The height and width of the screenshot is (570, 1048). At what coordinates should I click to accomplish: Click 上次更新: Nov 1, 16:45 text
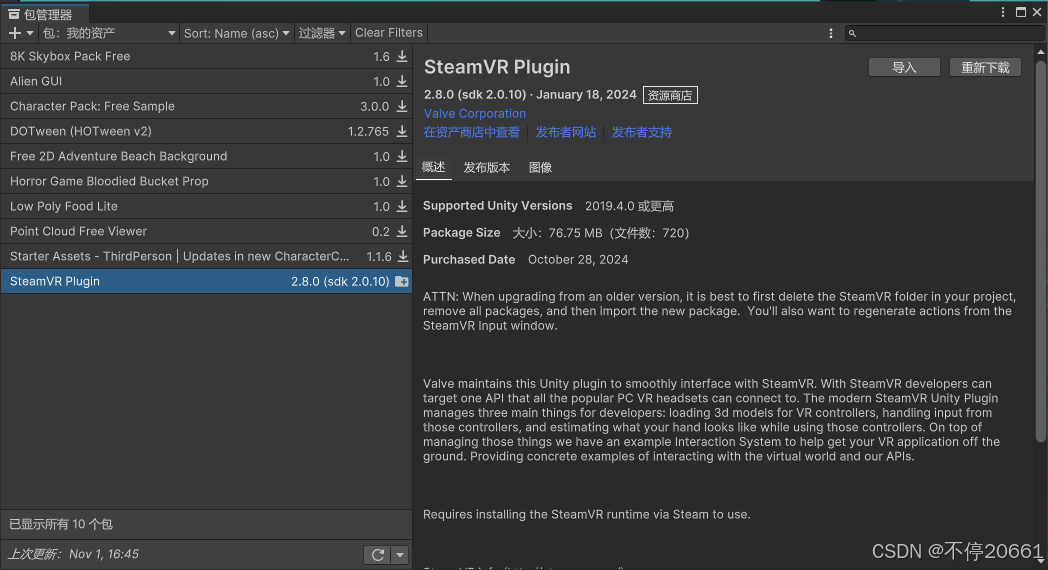(74, 554)
